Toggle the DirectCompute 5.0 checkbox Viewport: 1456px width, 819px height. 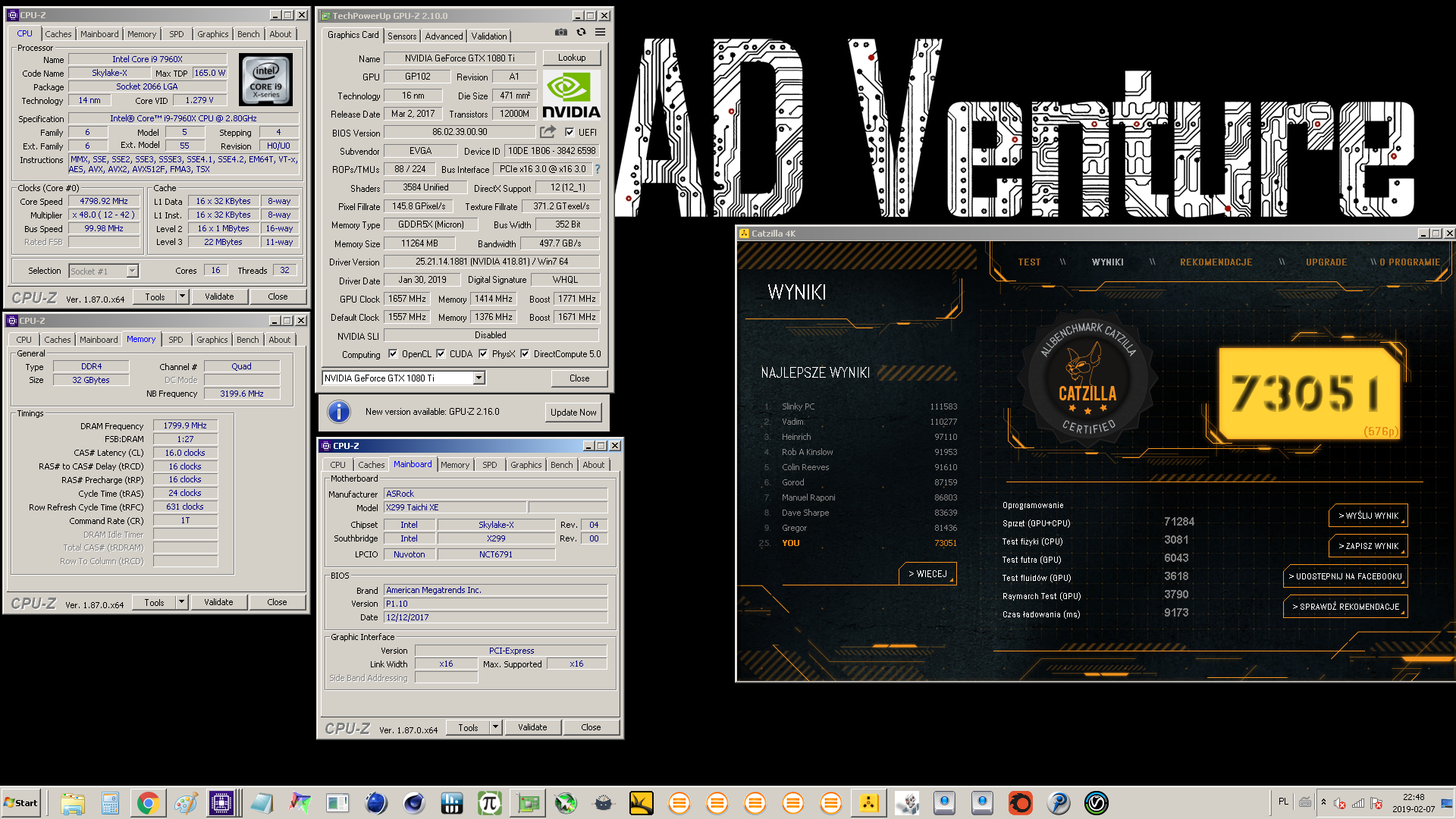pyautogui.click(x=525, y=353)
